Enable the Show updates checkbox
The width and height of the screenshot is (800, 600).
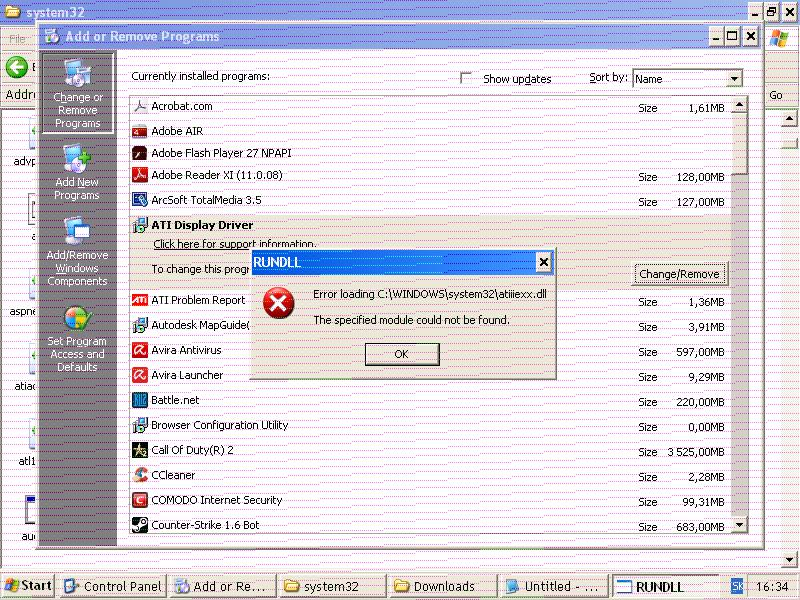pos(466,78)
